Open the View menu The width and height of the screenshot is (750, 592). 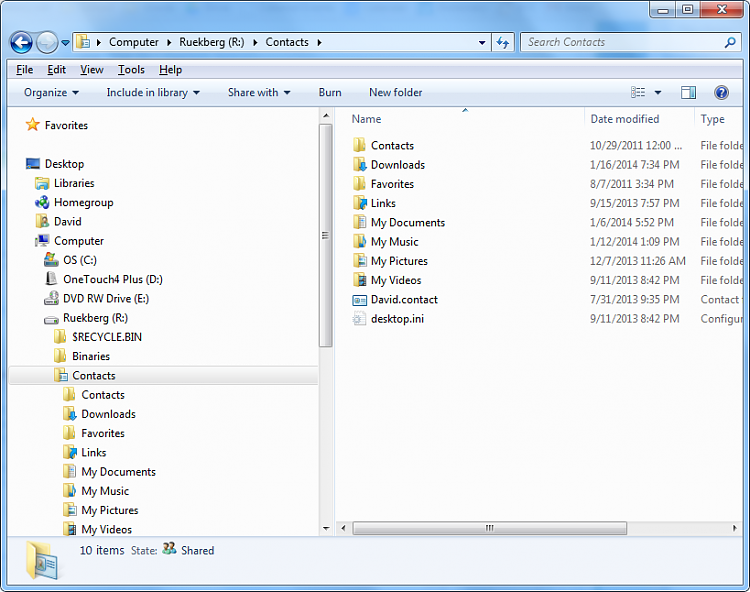pos(91,70)
